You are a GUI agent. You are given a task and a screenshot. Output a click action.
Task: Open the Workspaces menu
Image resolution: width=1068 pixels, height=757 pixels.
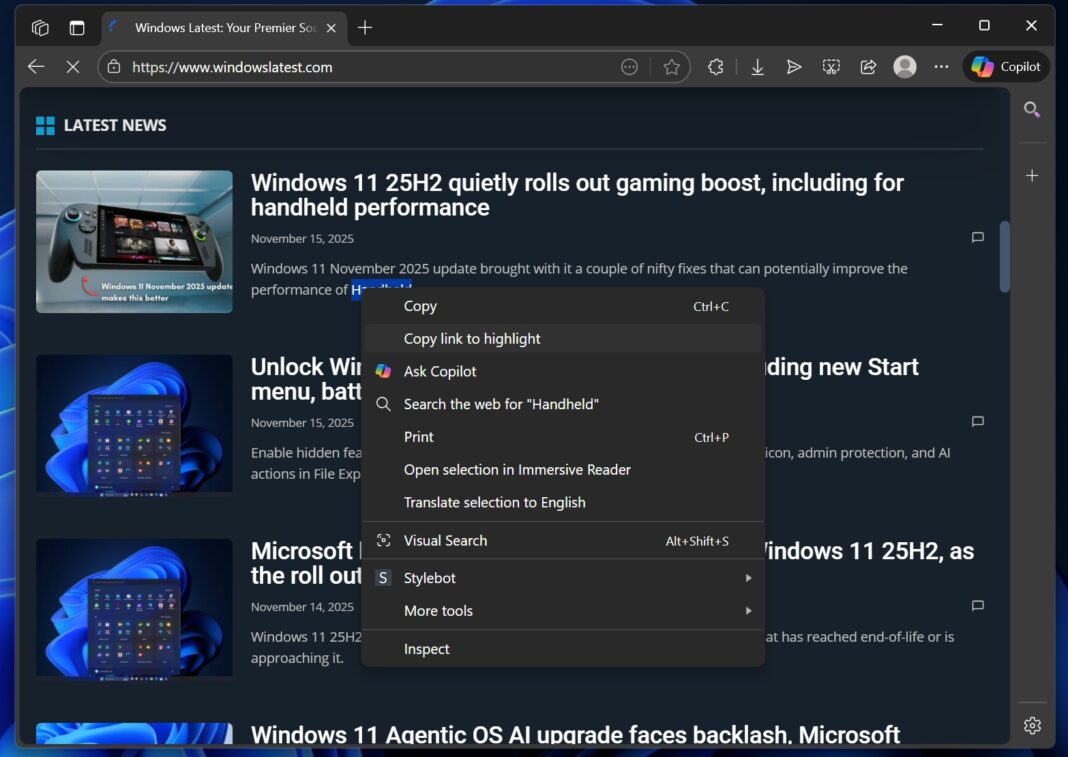40,27
